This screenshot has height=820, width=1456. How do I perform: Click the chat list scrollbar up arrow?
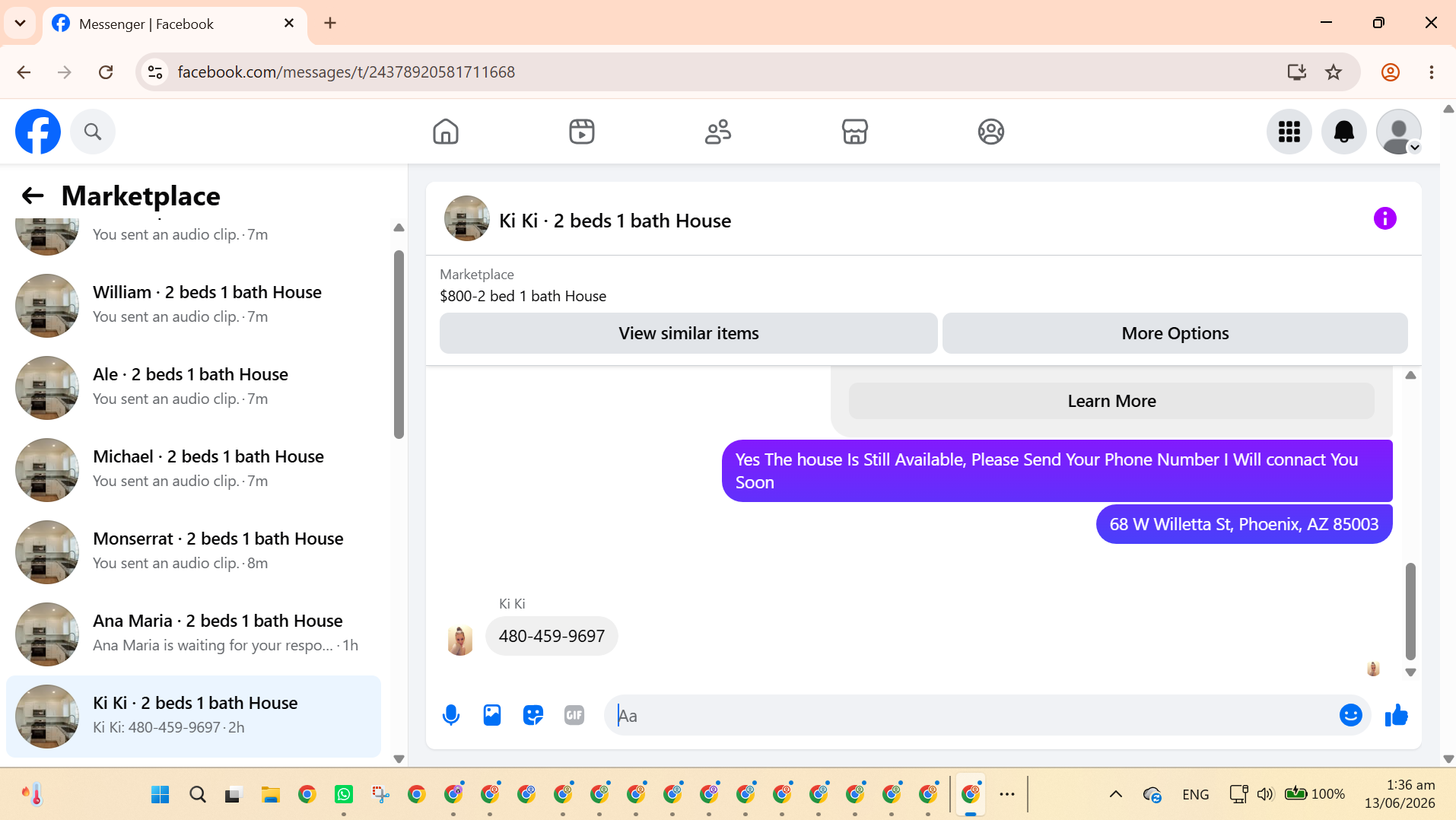(399, 227)
